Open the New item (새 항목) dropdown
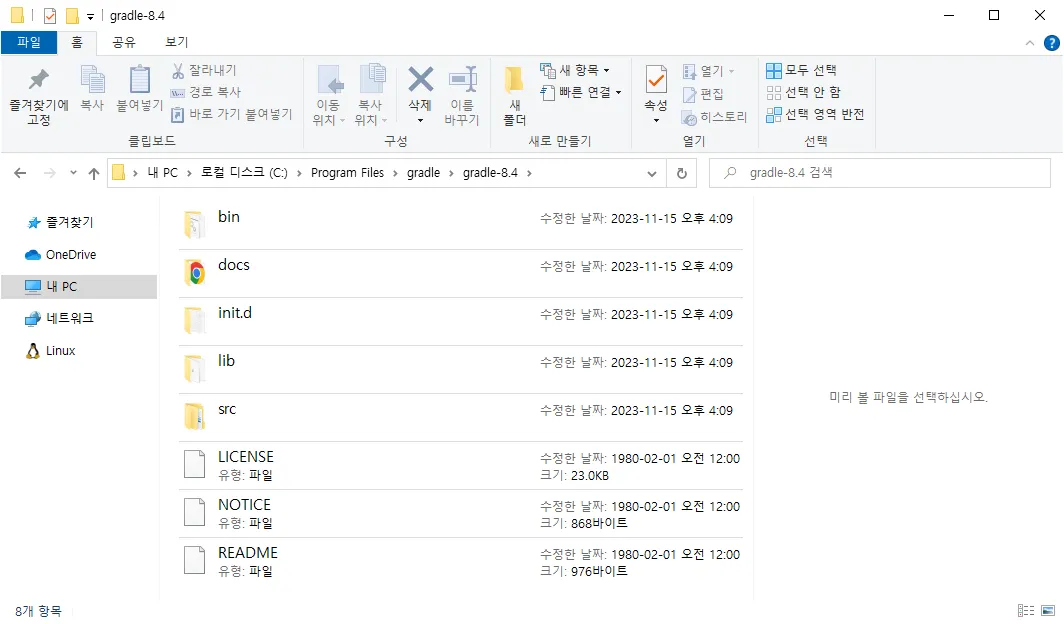The height and width of the screenshot is (624, 1064). click(575, 70)
